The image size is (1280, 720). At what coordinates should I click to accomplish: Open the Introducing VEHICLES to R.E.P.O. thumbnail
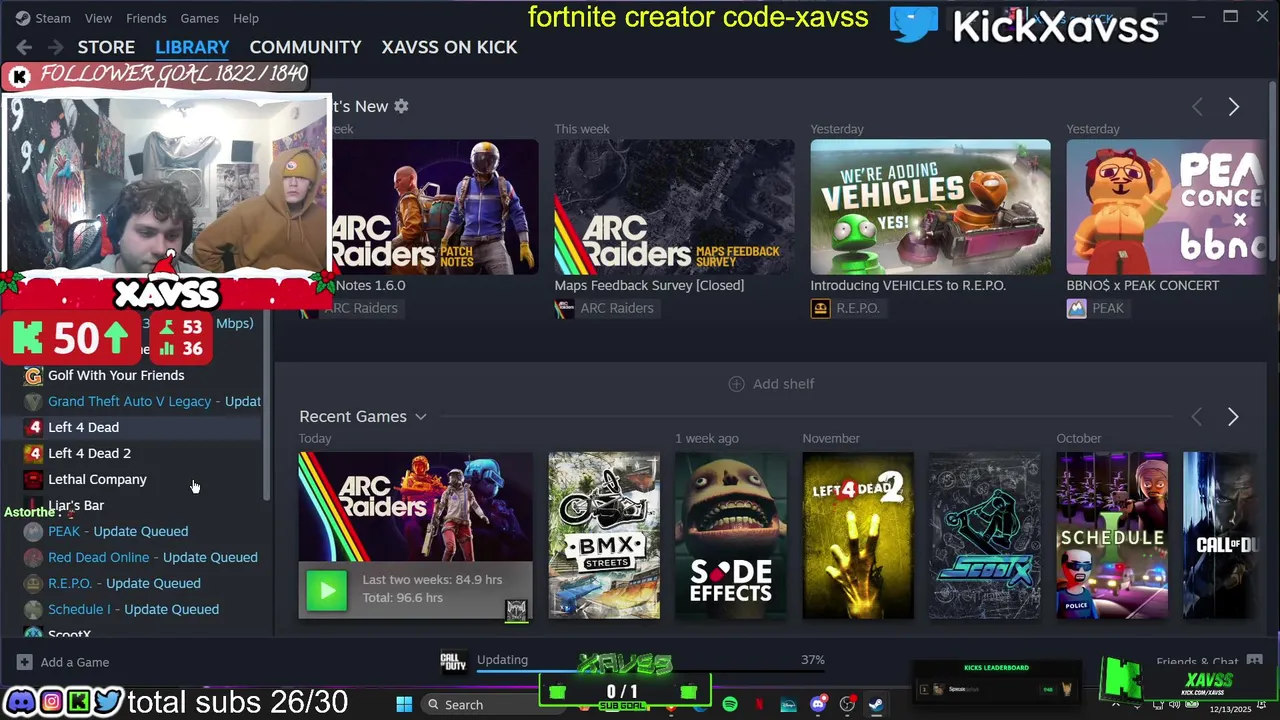930,207
